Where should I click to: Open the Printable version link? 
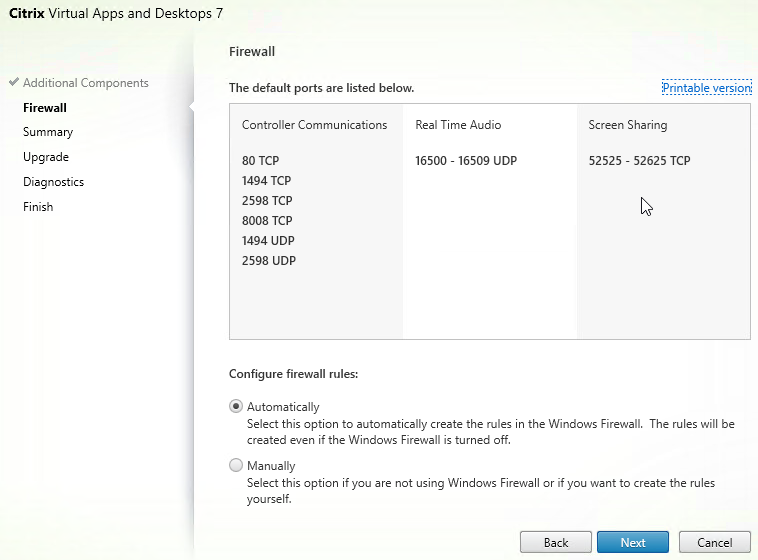pos(707,88)
